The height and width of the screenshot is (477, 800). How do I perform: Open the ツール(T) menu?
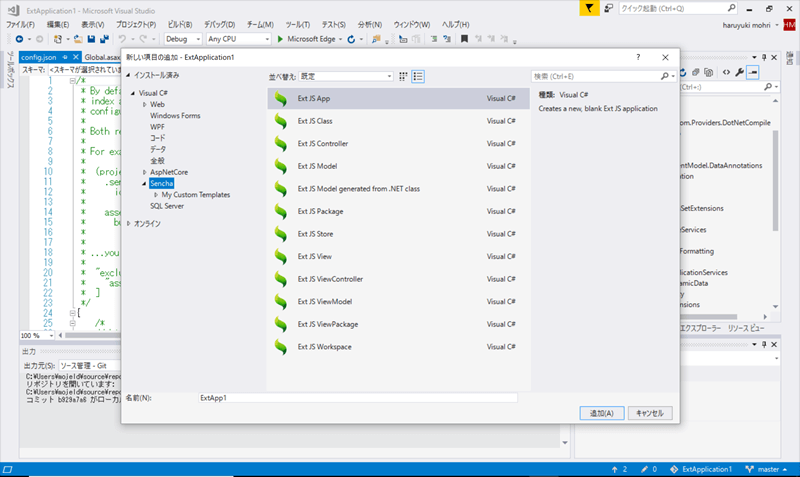pyautogui.click(x=297, y=24)
